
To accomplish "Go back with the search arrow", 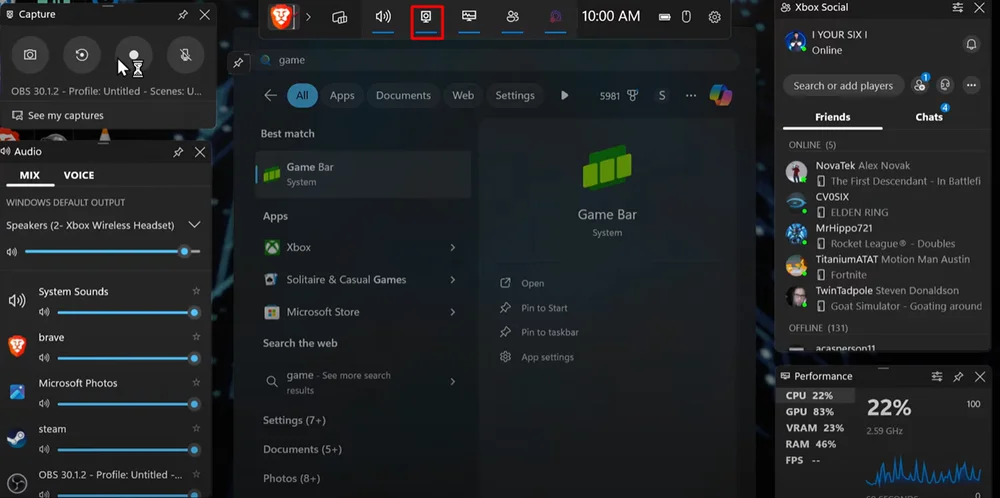I will [270, 96].
